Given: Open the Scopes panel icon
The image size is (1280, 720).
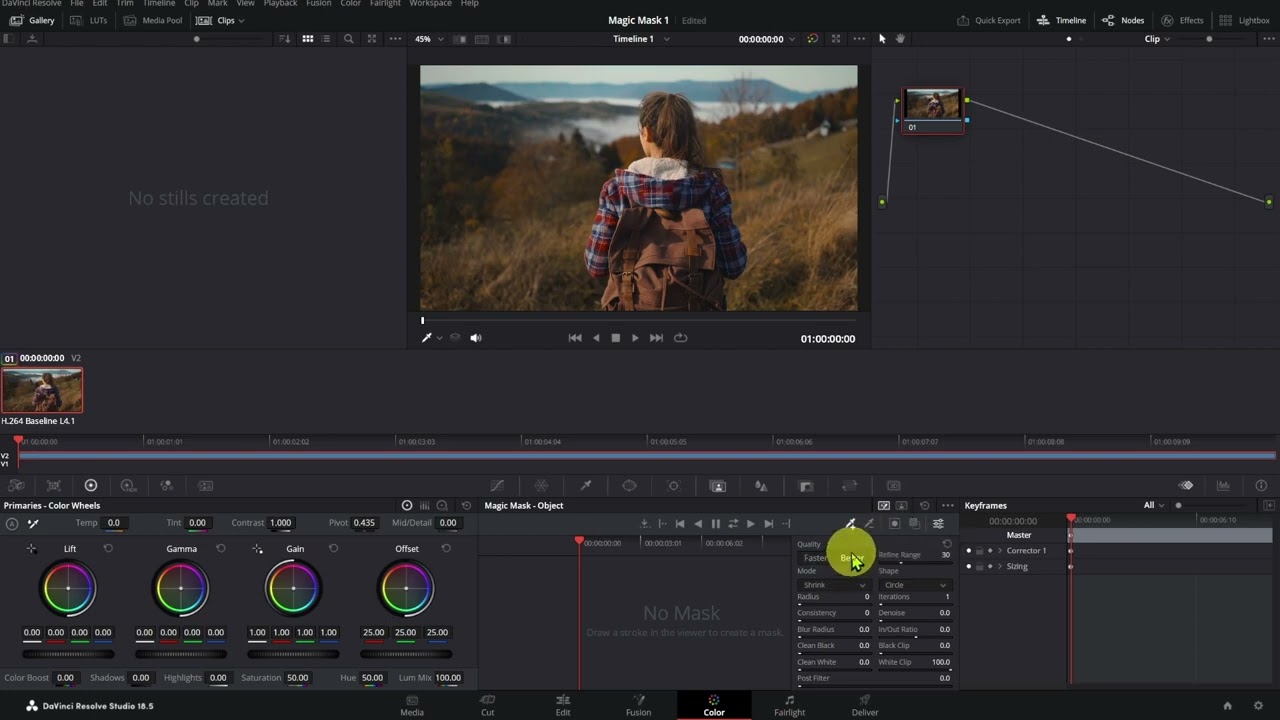Looking at the screenshot, I should (1223, 486).
